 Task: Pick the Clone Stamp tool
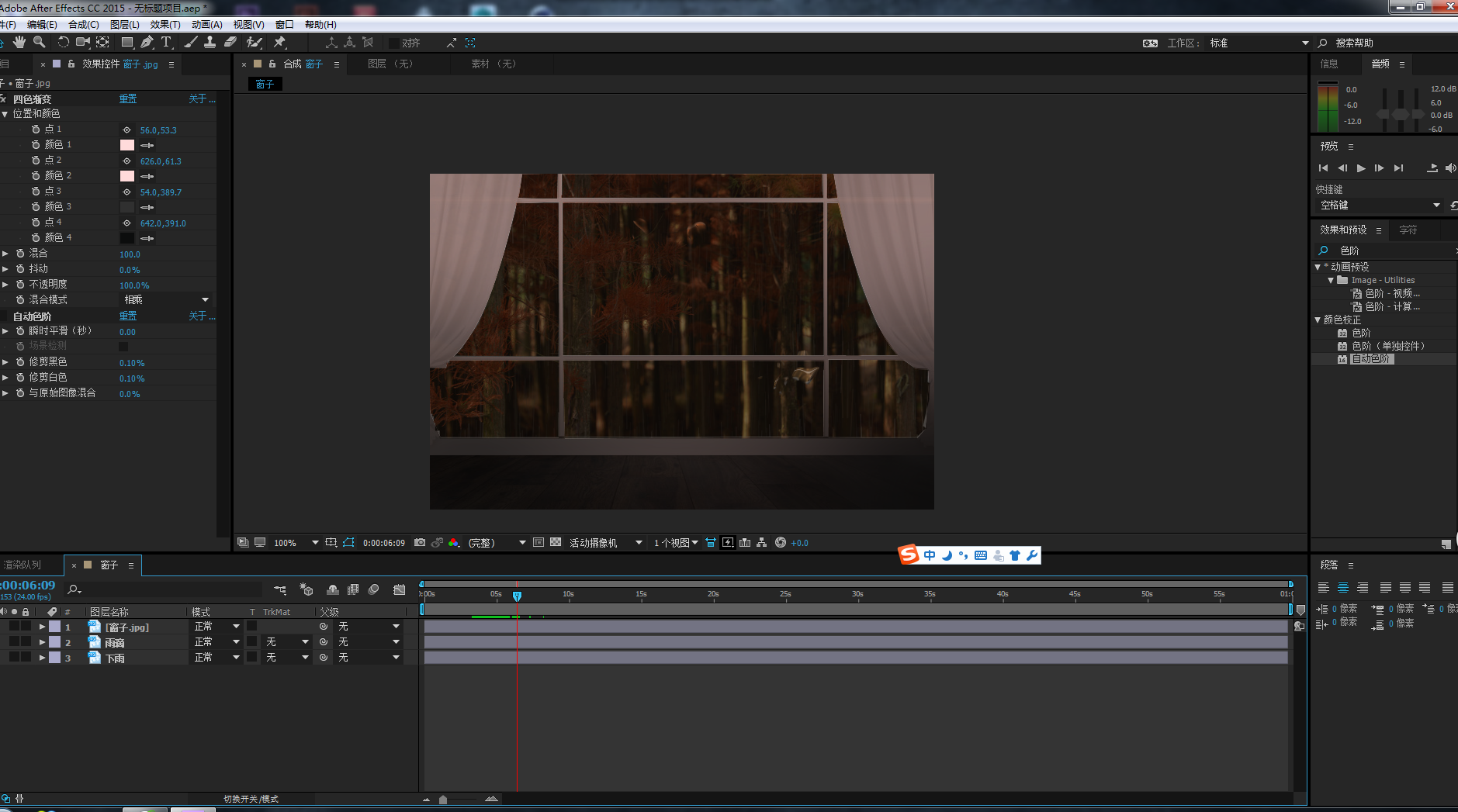[210, 43]
